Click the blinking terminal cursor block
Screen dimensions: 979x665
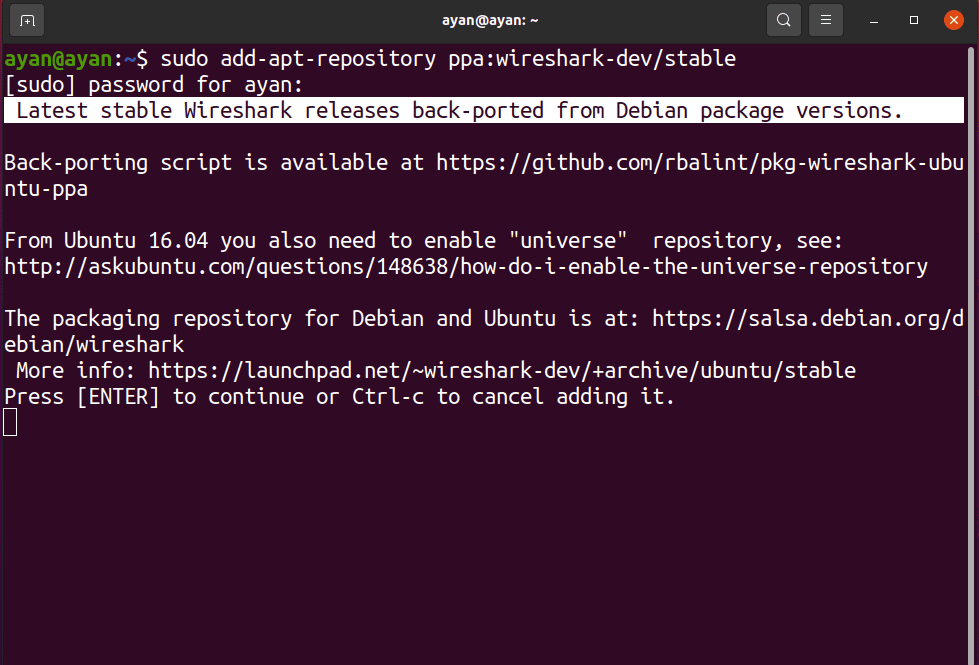click(x=10, y=421)
